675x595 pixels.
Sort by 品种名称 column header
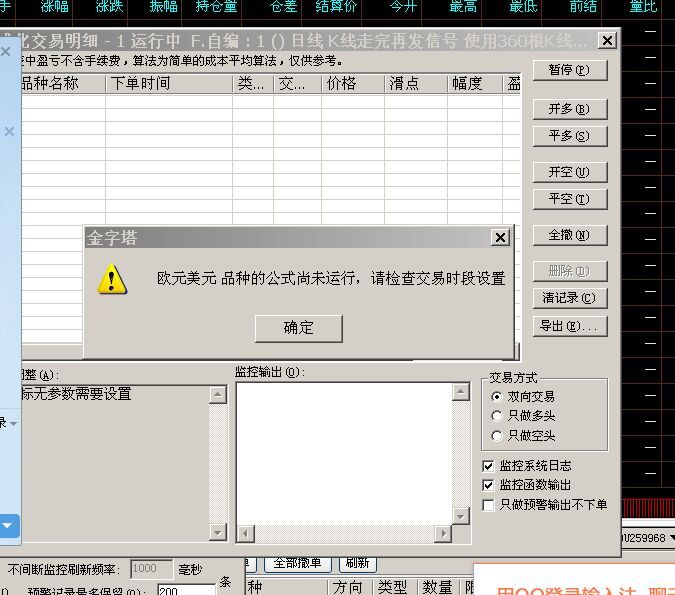tap(63, 84)
